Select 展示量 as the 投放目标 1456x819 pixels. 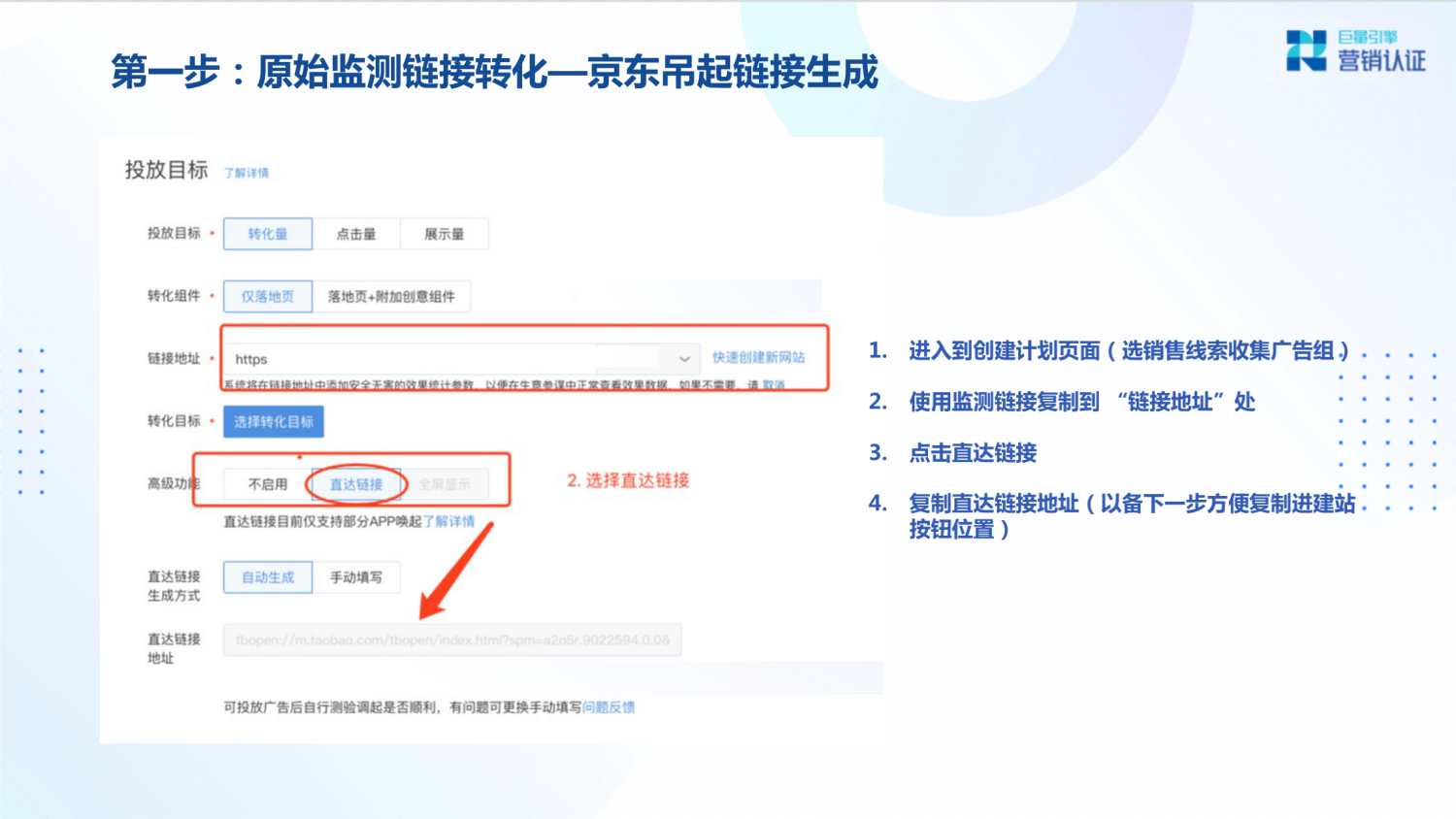pos(445,234)
